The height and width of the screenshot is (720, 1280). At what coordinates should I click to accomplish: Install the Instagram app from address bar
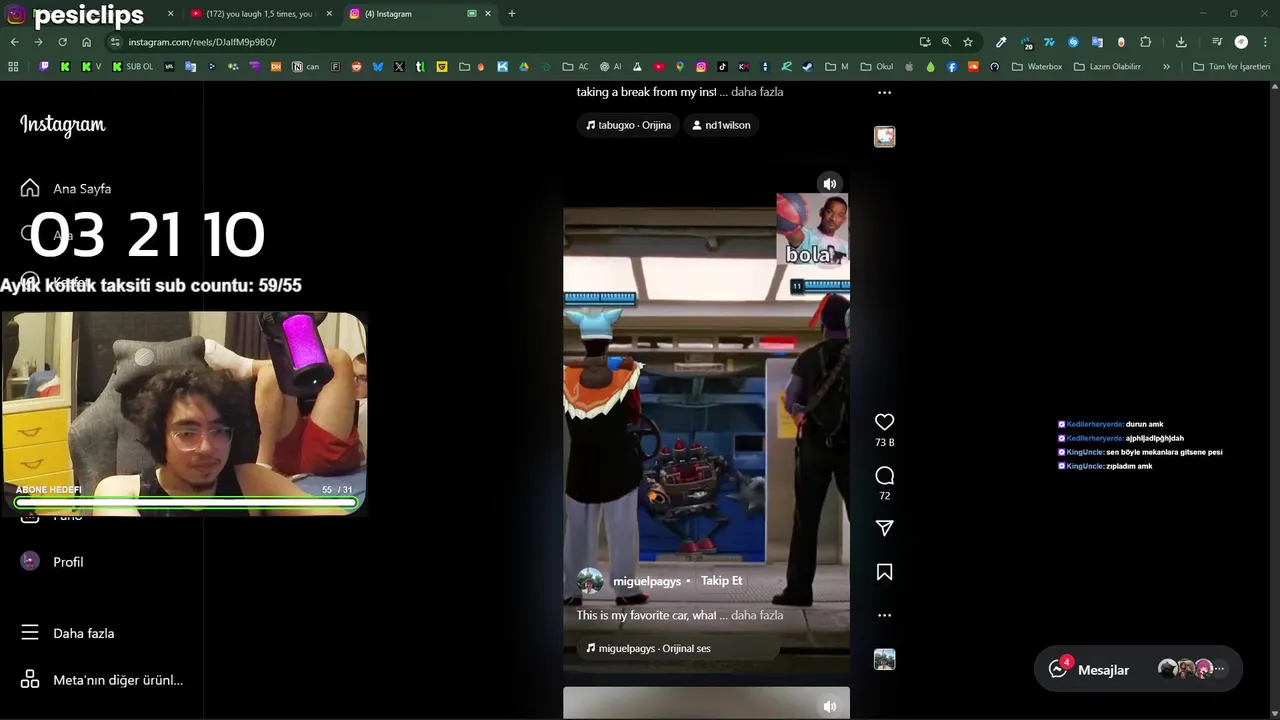(925, 42)
